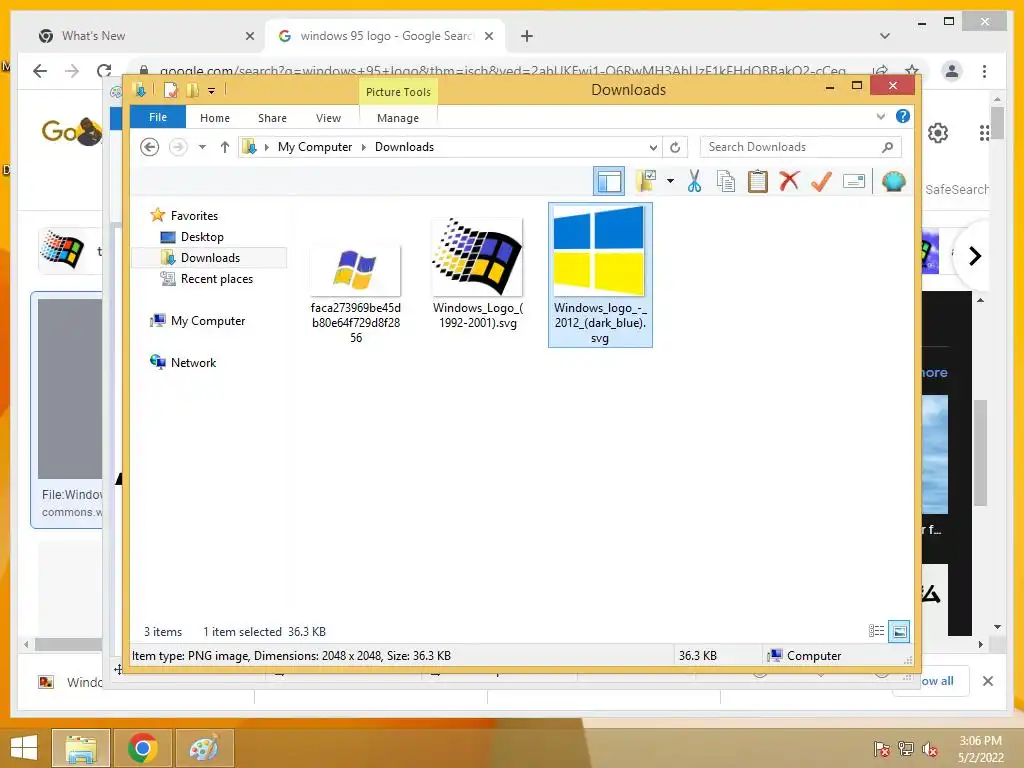The image size is (1024, 768).
Task: Click the Explorer Back arrow button
Action: [150, 147]
